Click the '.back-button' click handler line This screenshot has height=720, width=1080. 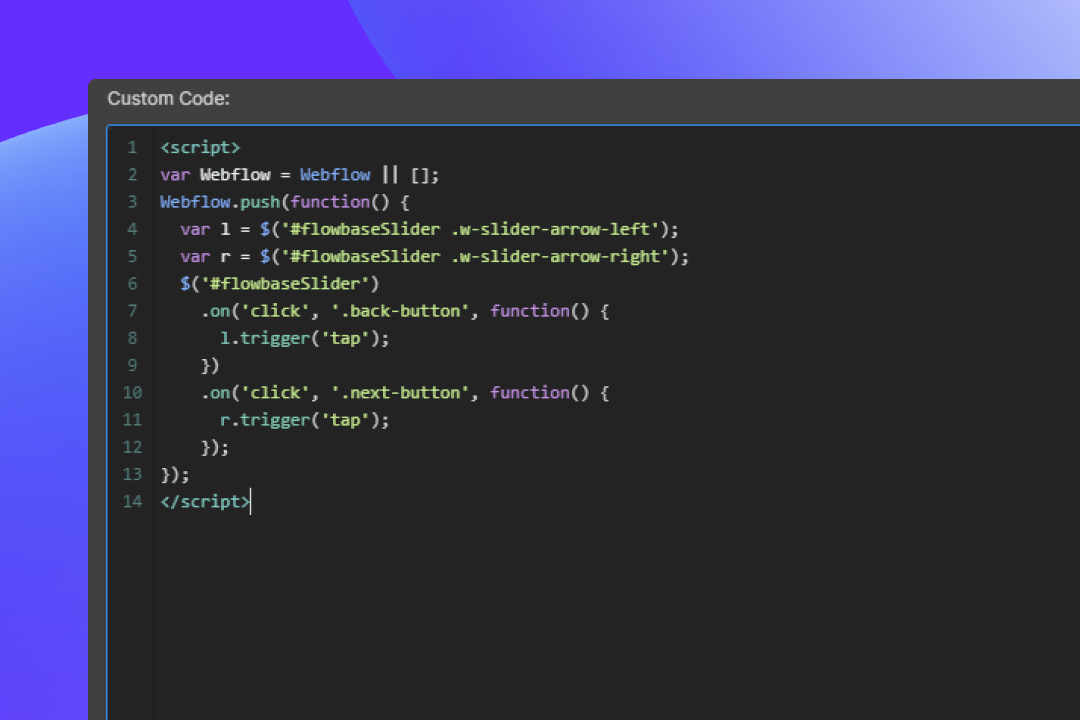[405, 311]
